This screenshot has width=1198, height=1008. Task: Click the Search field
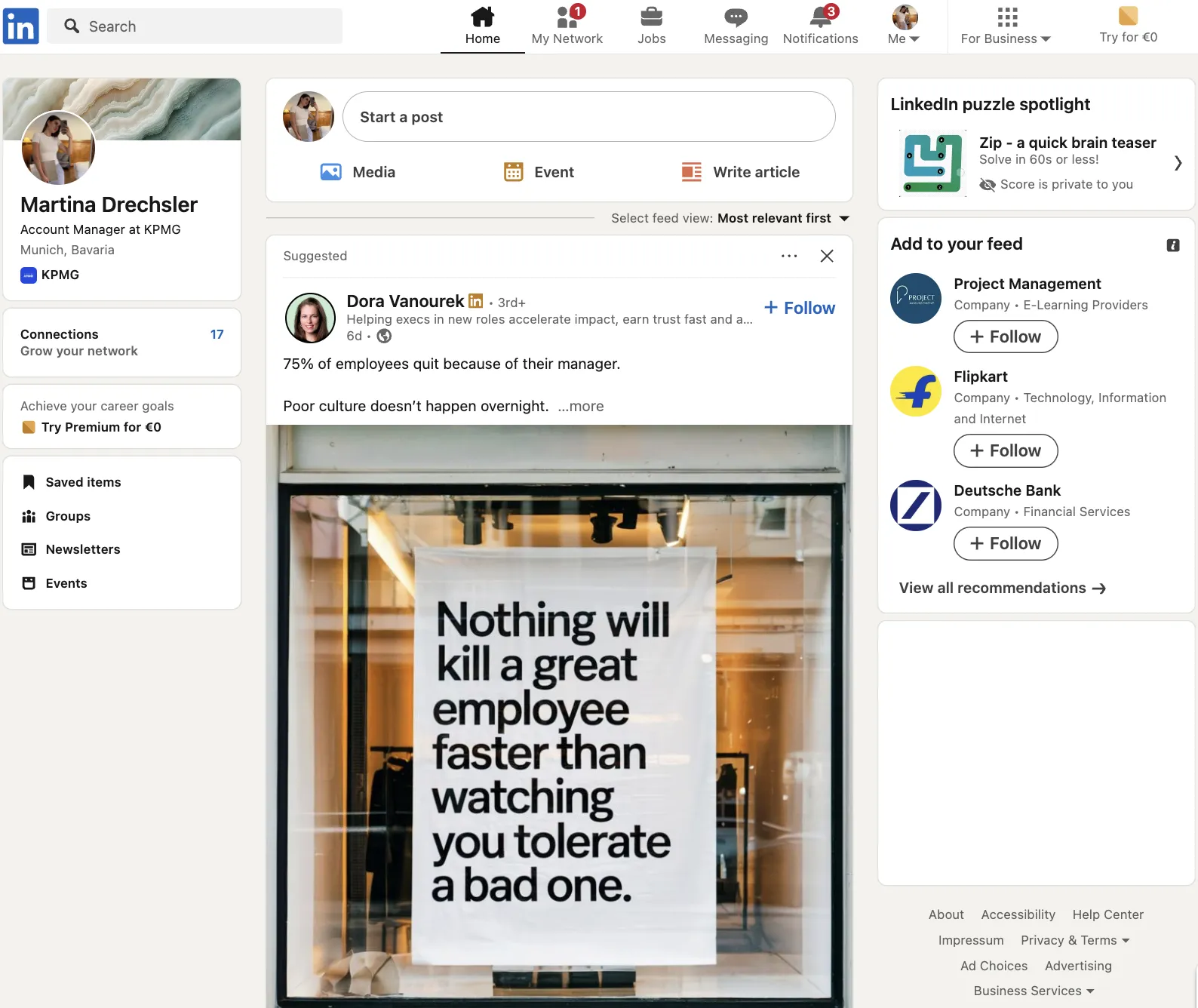click(x=195, y=26)
